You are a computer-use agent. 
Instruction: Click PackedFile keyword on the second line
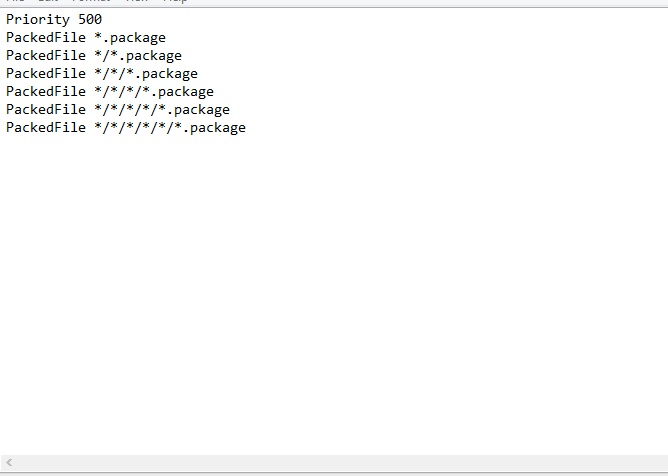(x=46, y=38)
